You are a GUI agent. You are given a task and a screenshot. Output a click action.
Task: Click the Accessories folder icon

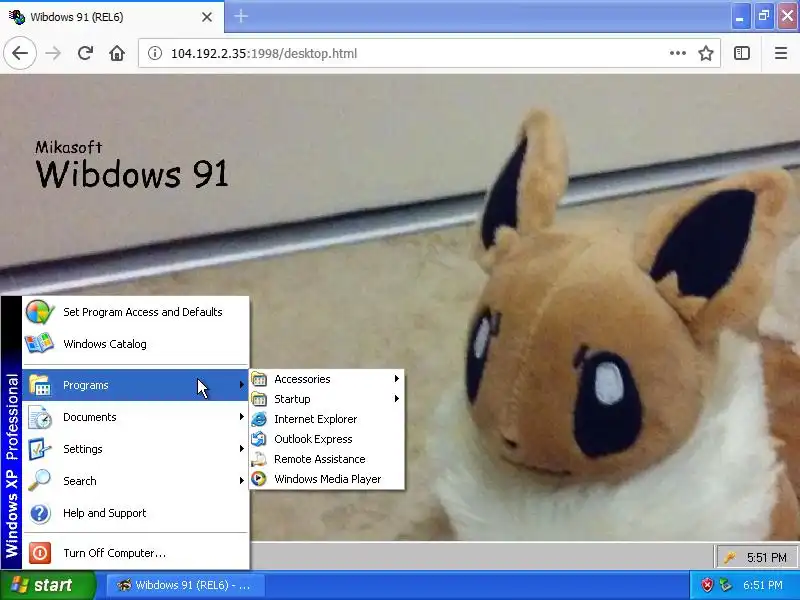coord(259,379)
